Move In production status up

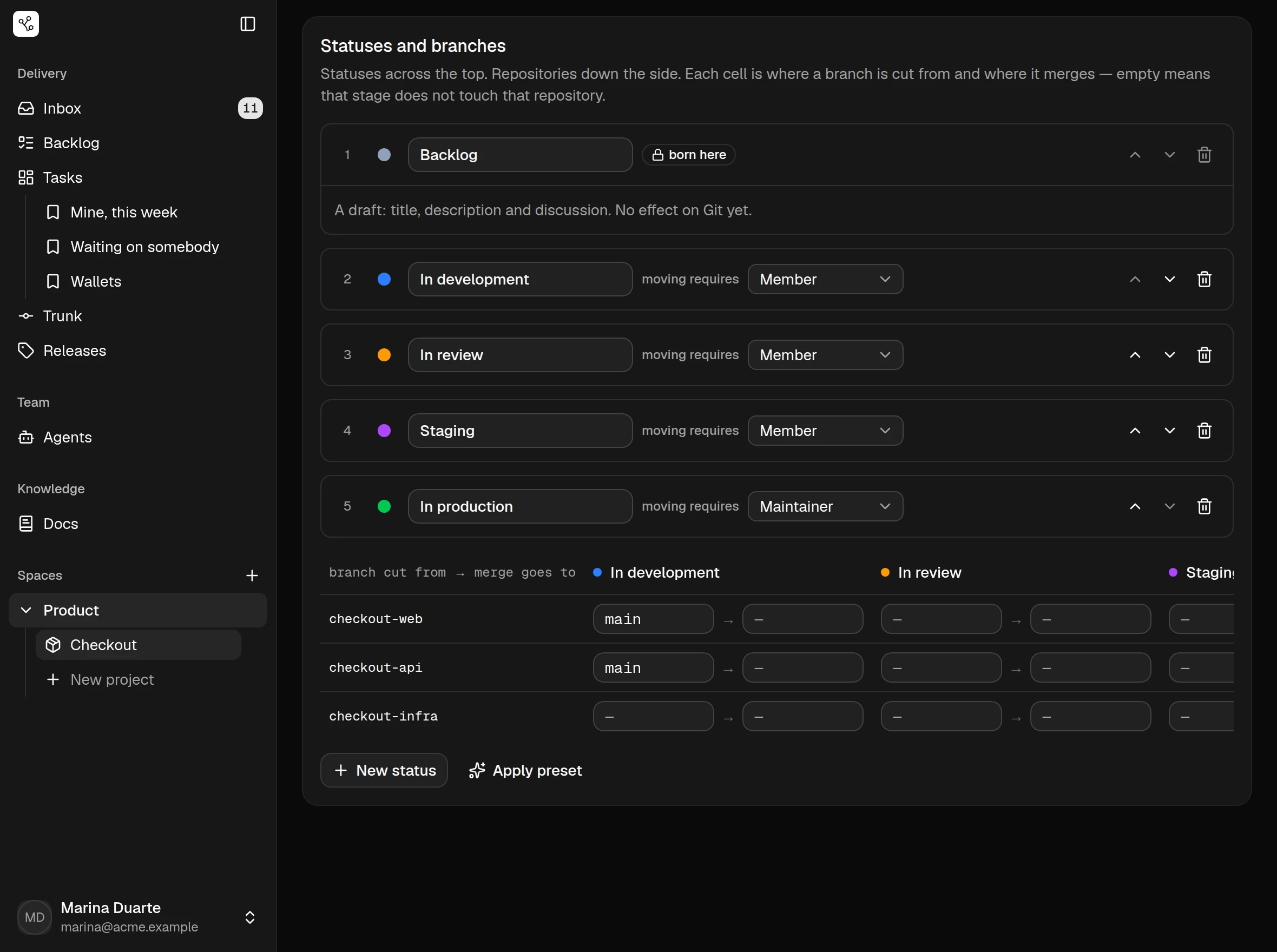(1135, 506)
